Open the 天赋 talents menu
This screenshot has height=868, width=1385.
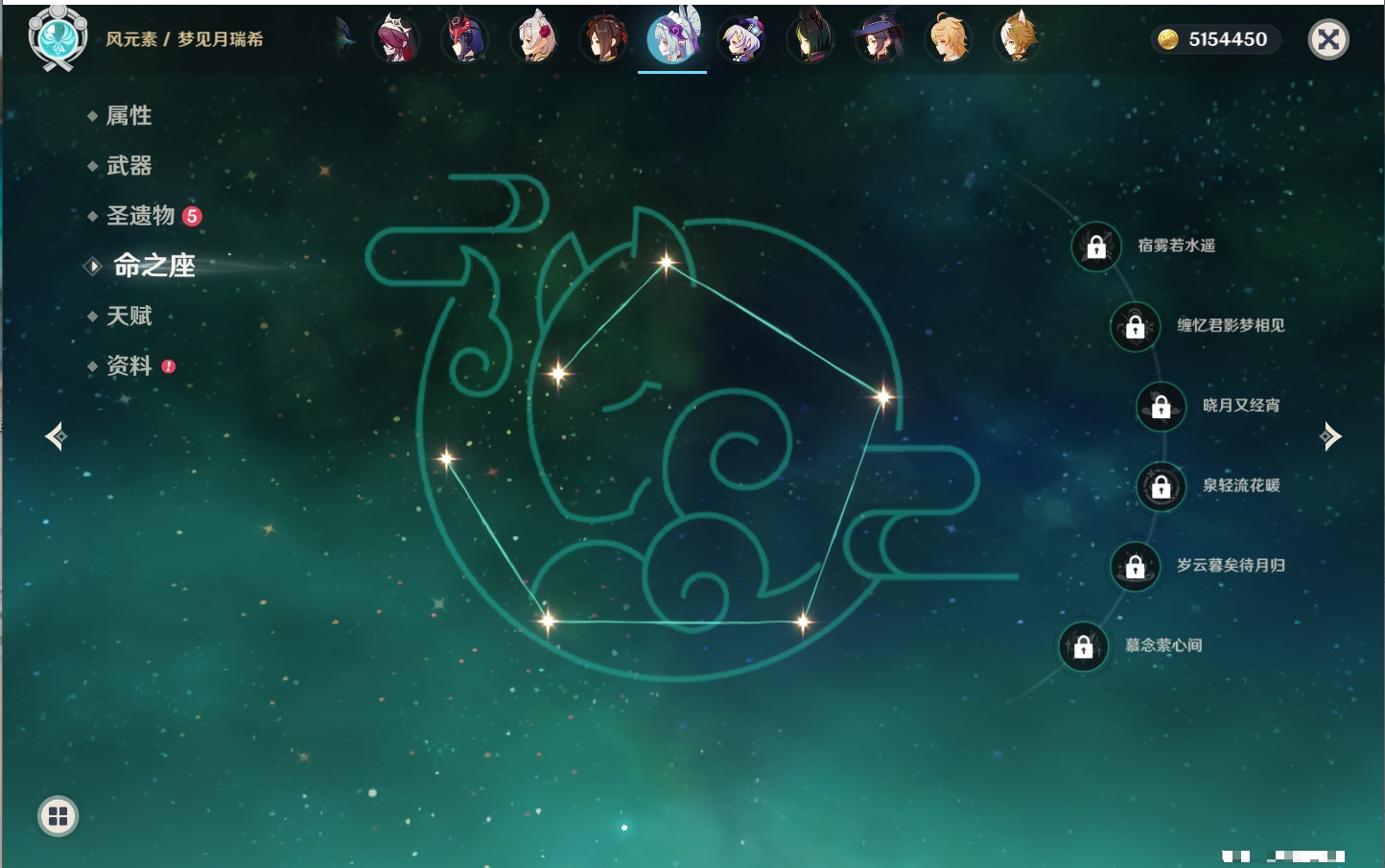click(x=129, y=316)
